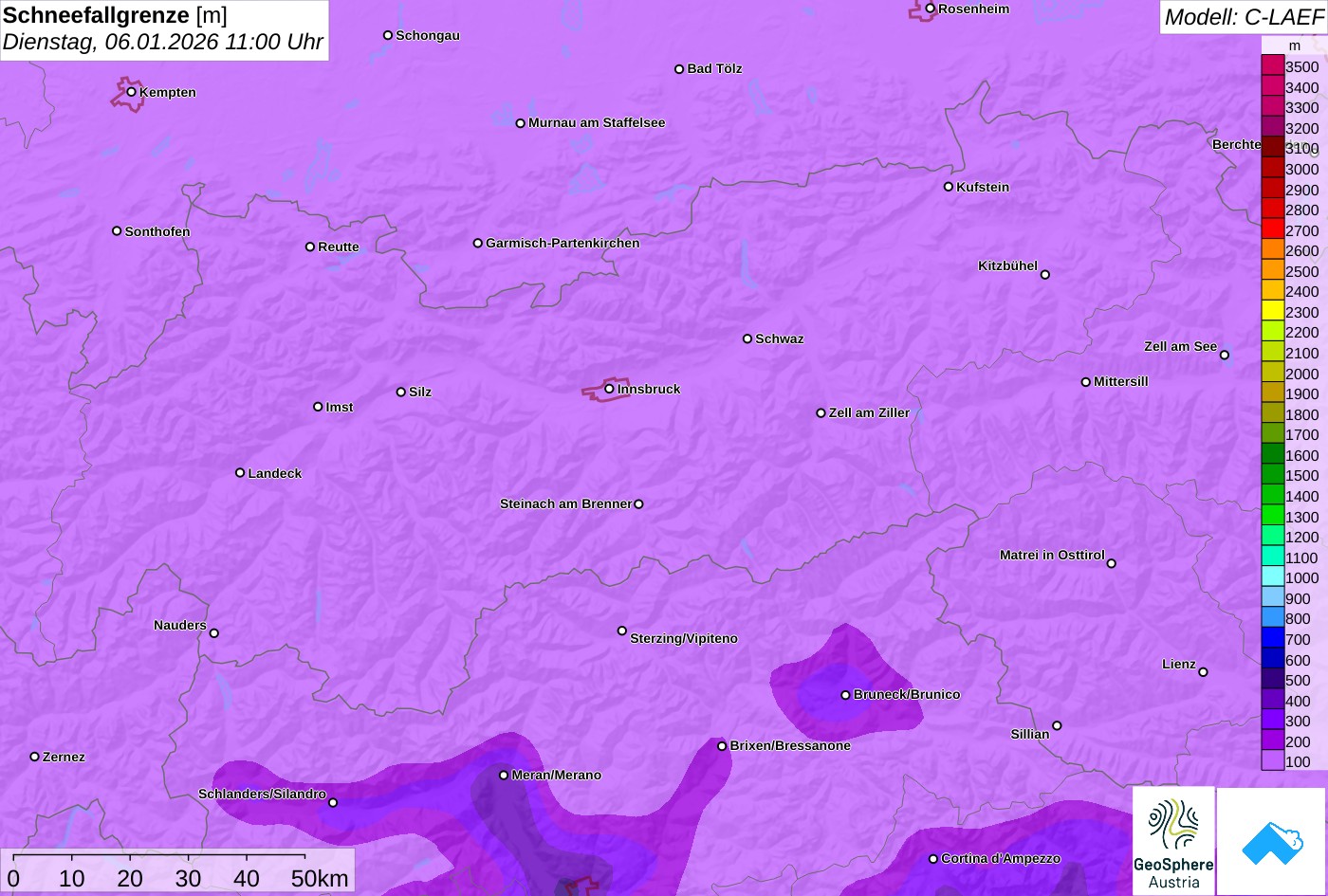The image size is (1328, 896).
Task: Click the '50km' scale bar label
Action: [320, 878]
